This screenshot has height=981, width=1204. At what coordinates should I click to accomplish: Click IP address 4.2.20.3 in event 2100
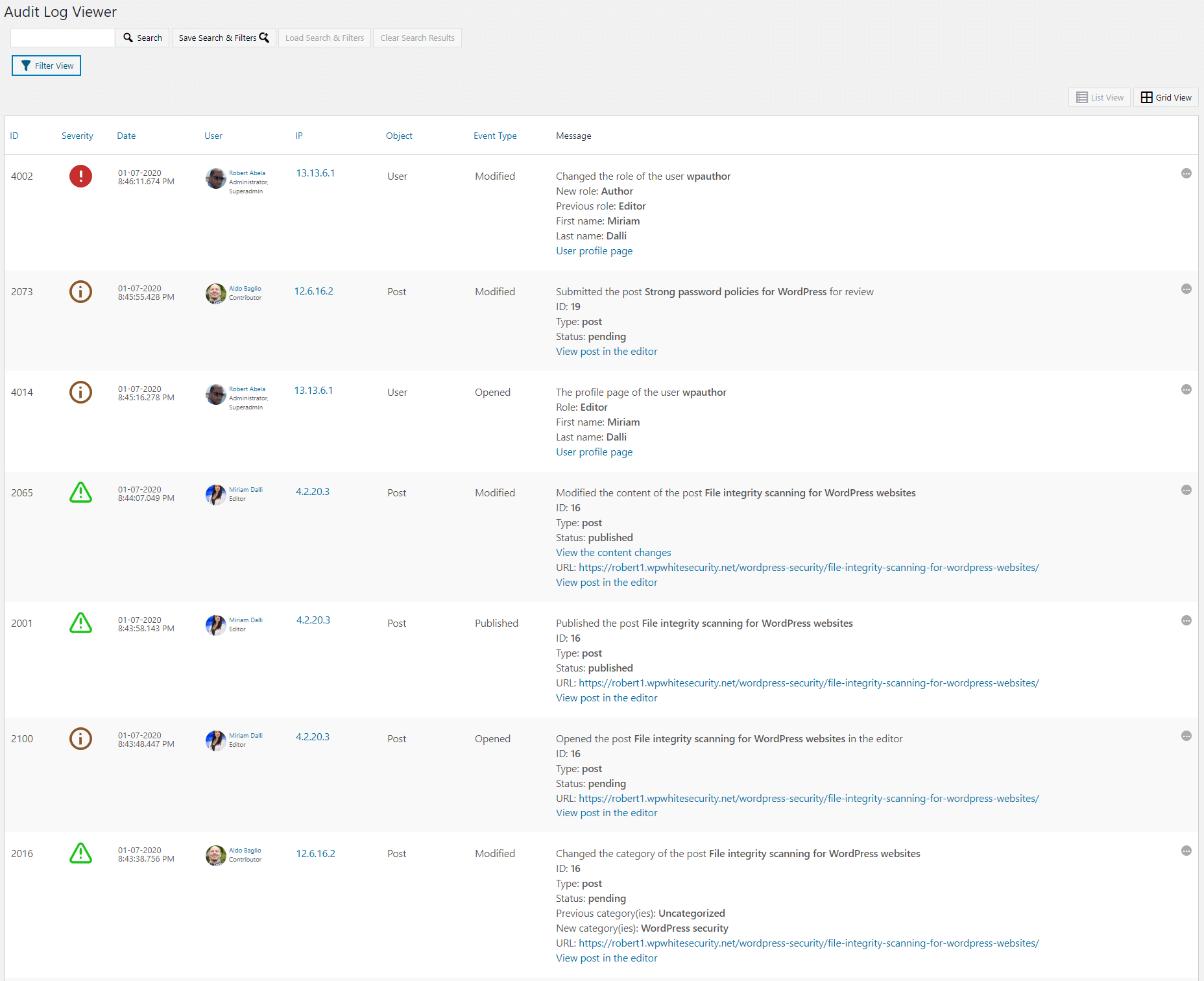(x=313, y=736)
